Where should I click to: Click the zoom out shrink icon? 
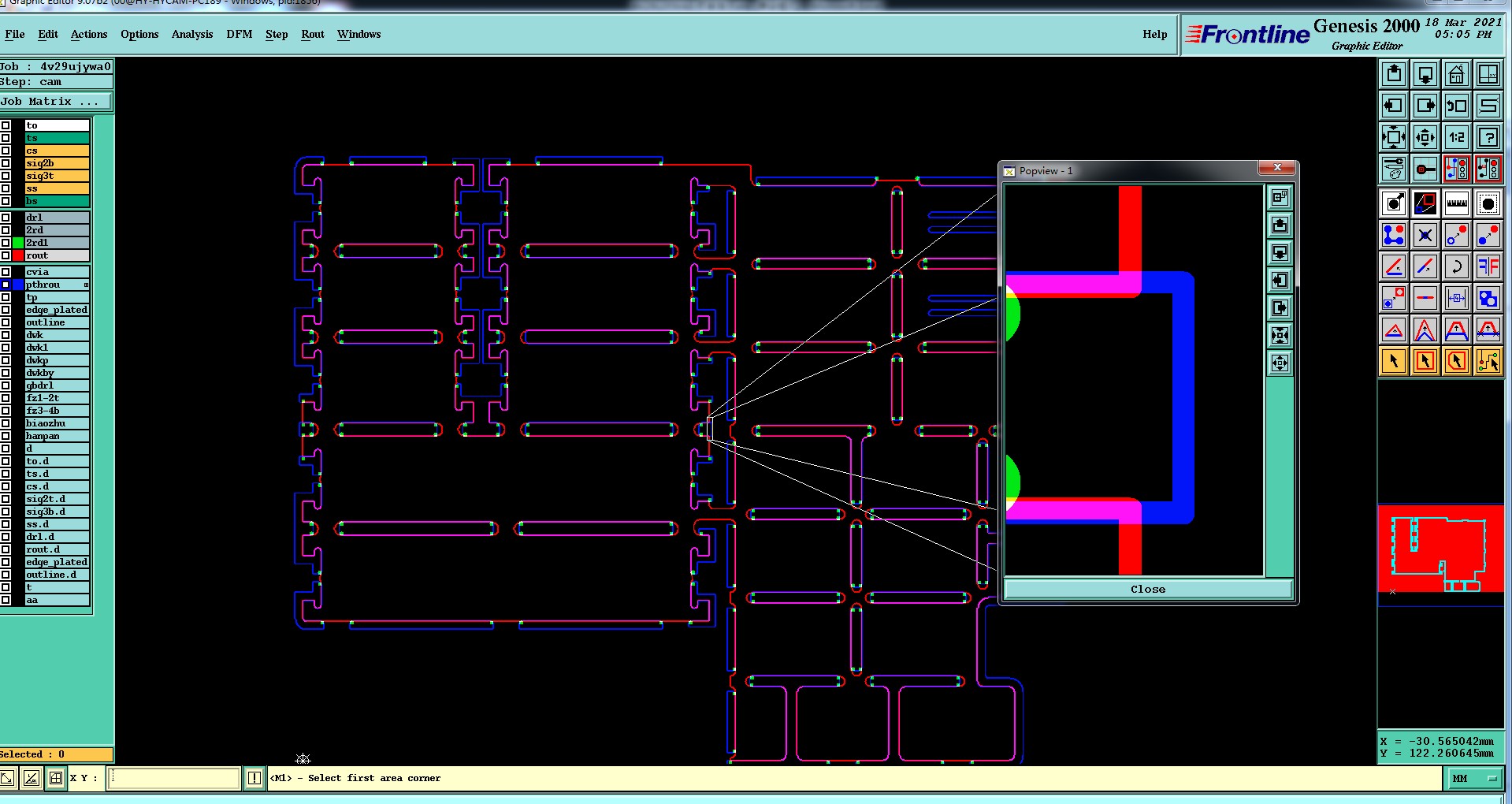tap(1425, 137)
